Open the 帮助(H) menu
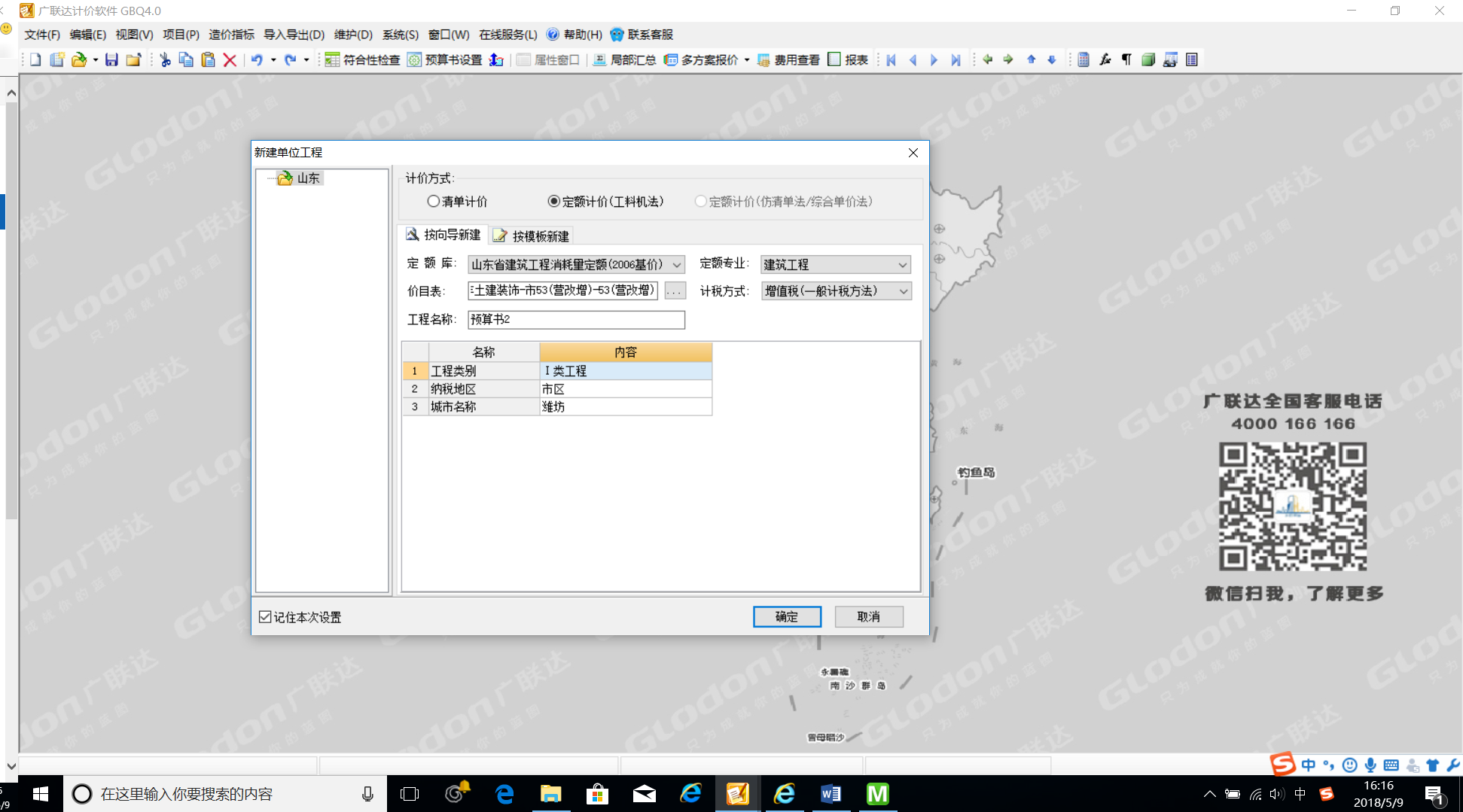The width and height of the screenshot is (1463, 812). tap(575, 35)
